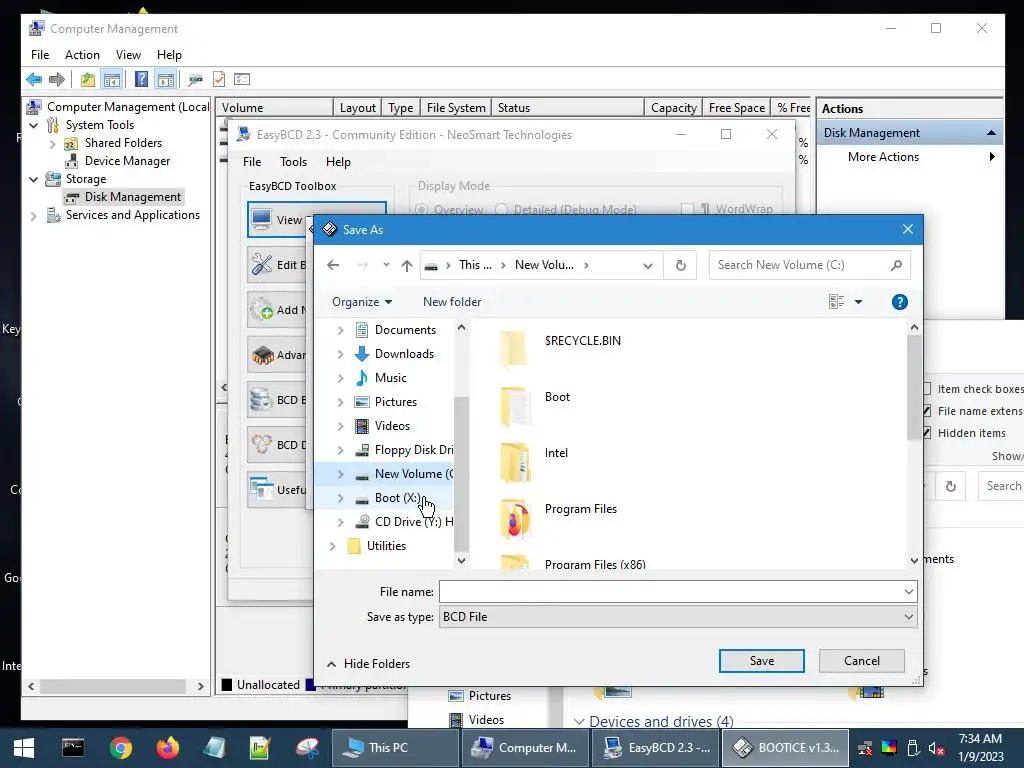Launch Chrome from the taskbar

point(121,748)
